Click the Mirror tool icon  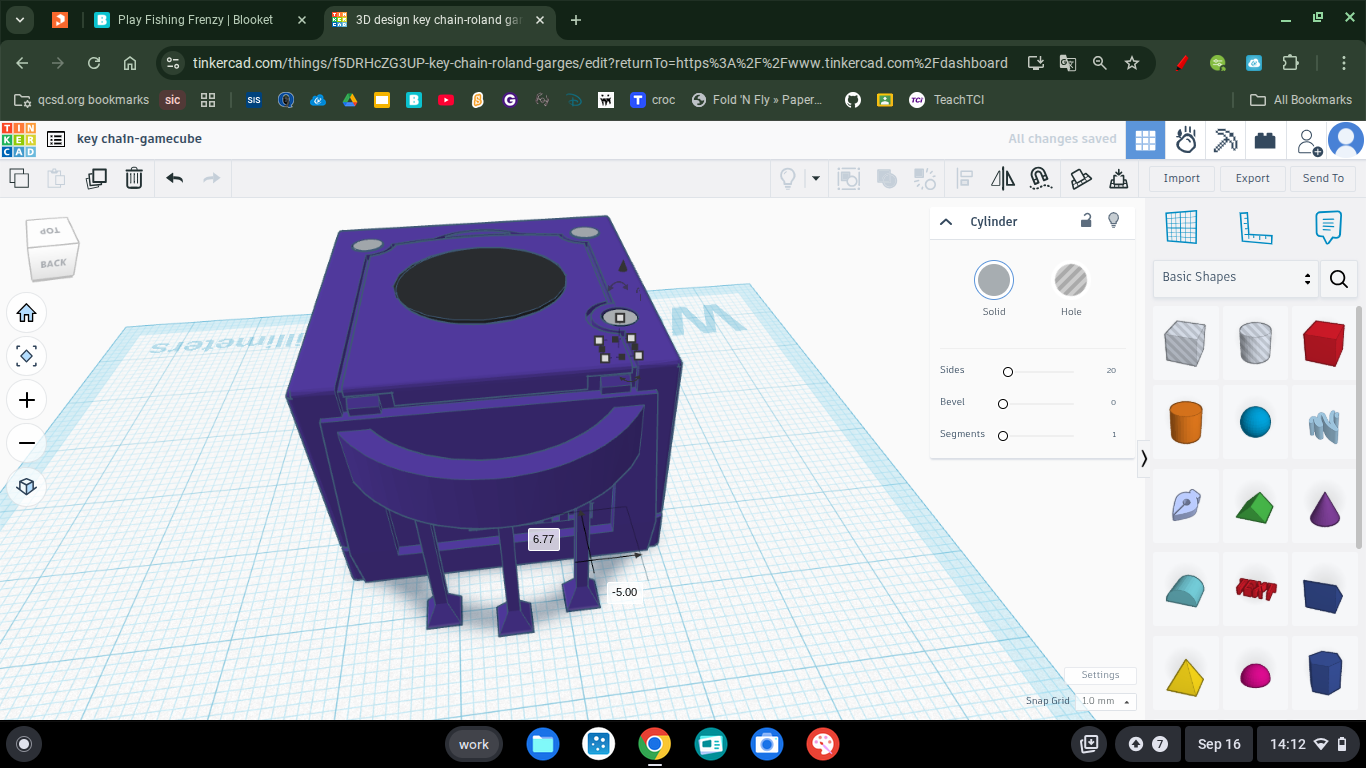pos(1002,179)
